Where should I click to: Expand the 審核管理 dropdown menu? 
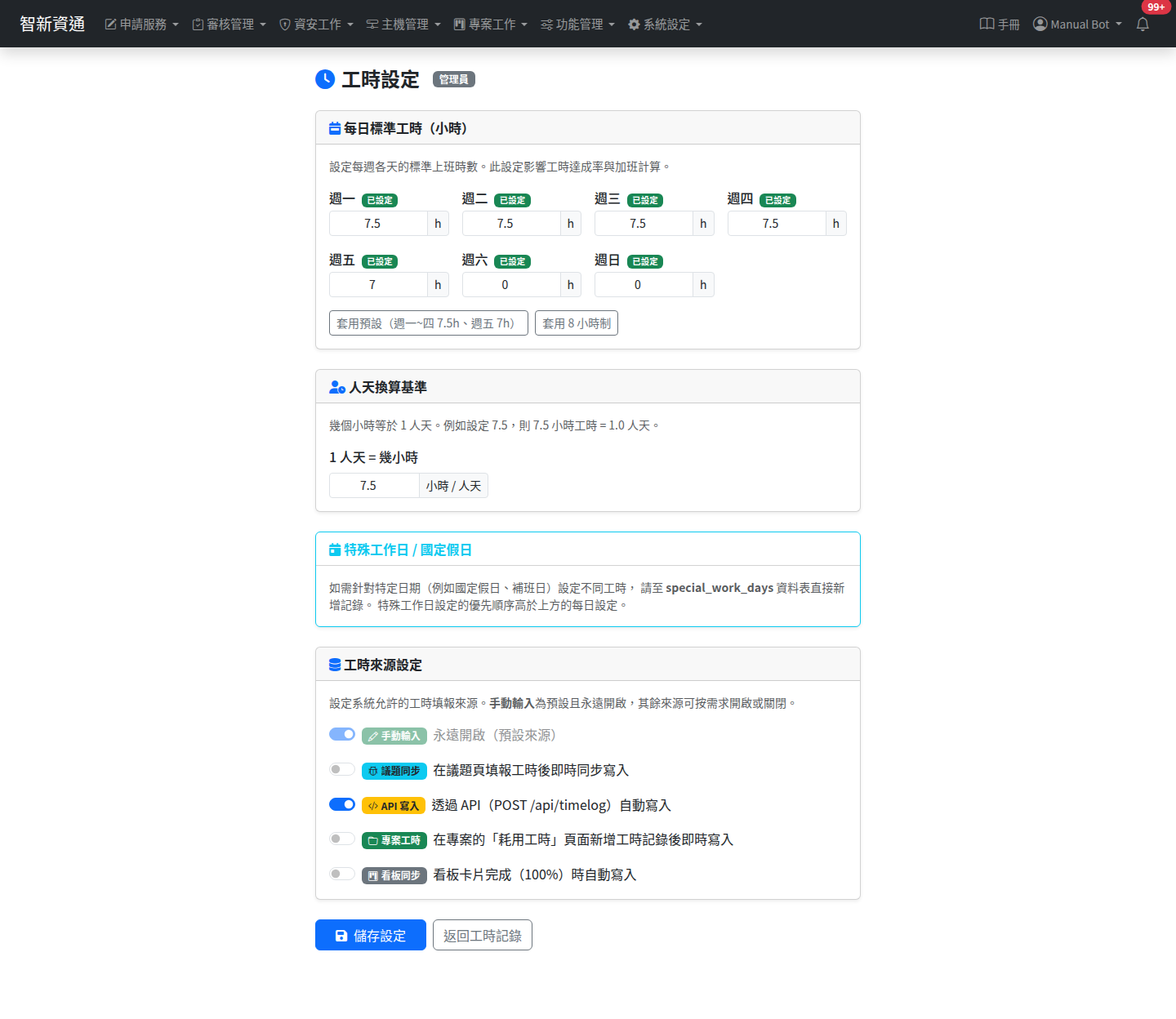229,24
